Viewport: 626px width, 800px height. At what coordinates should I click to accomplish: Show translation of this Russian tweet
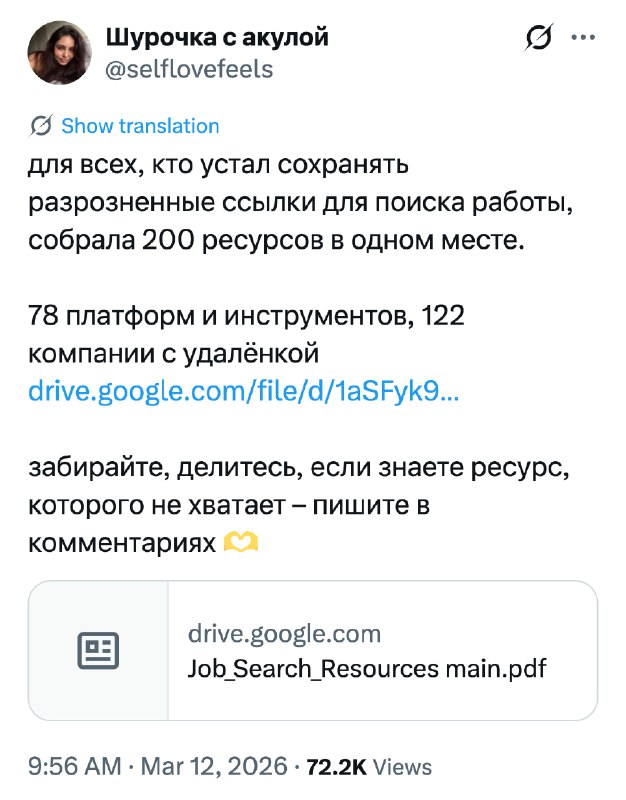pyautogui.click(x=139, y=125)
